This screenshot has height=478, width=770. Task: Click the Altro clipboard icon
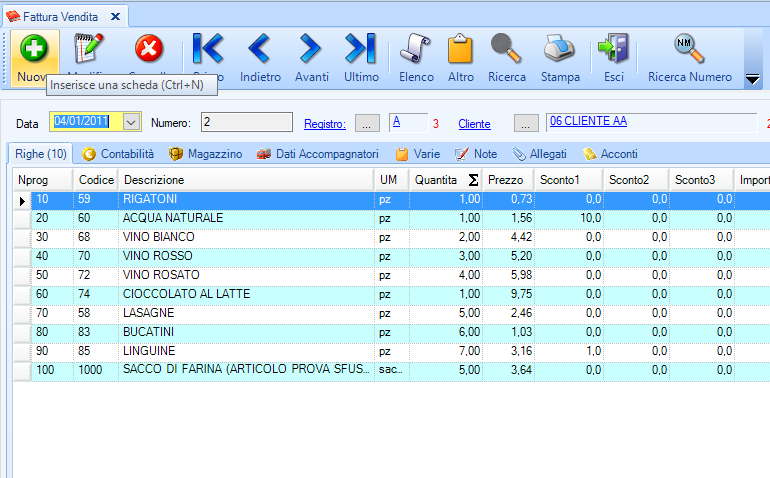(x=461, y=49)
